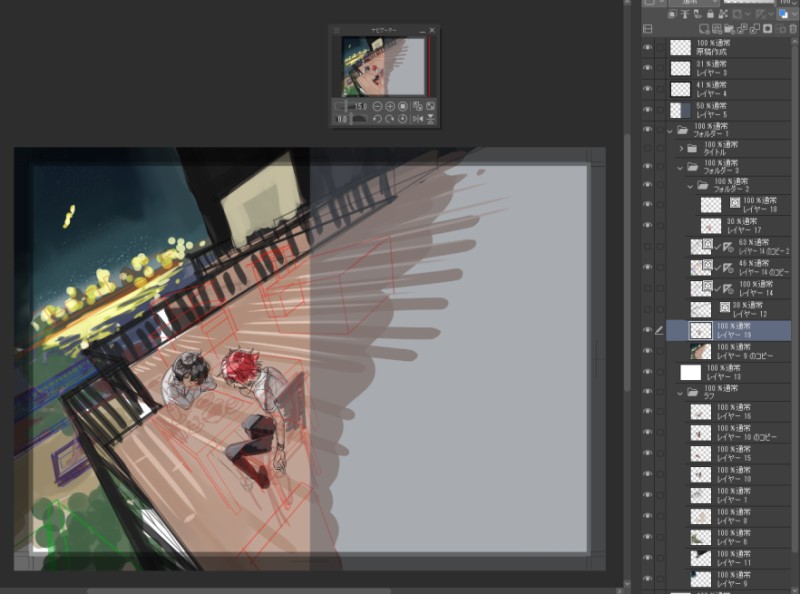Click Navigator fit-to-window toggle icon

point(430,106)
